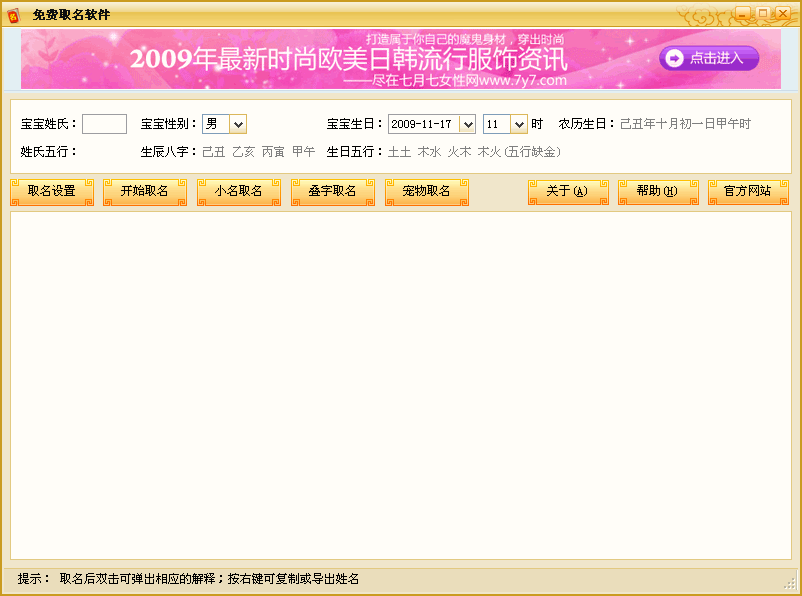
Task: Maximize the application window
Action: [762, 13]
